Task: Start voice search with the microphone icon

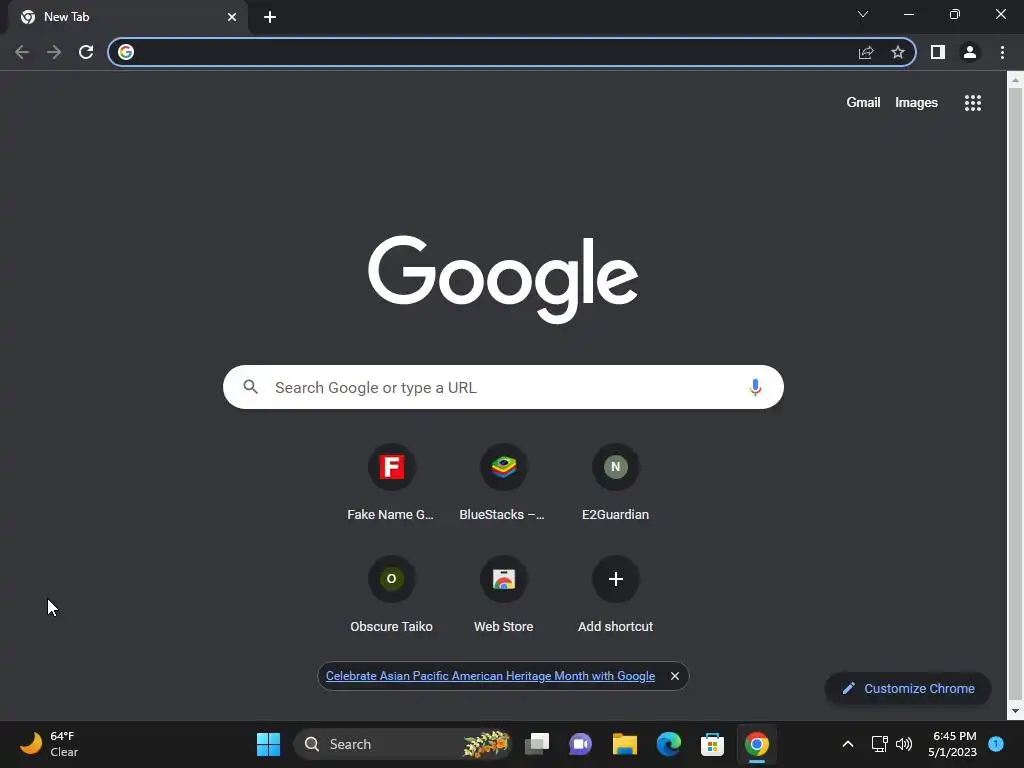Action: 755,387
